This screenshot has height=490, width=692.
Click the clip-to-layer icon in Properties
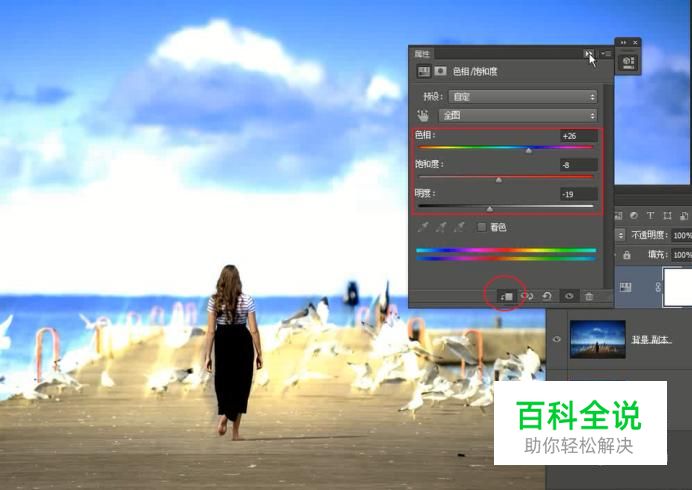[x=506, y=297]
